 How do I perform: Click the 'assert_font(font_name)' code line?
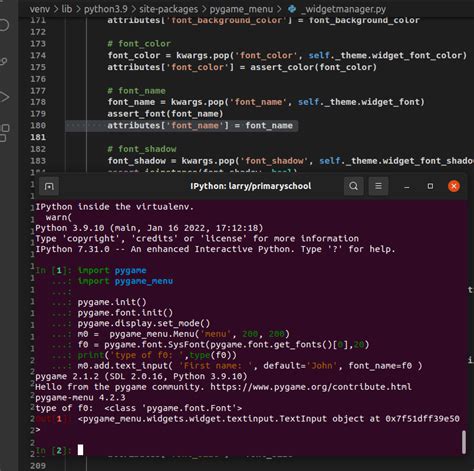point(165,114)
